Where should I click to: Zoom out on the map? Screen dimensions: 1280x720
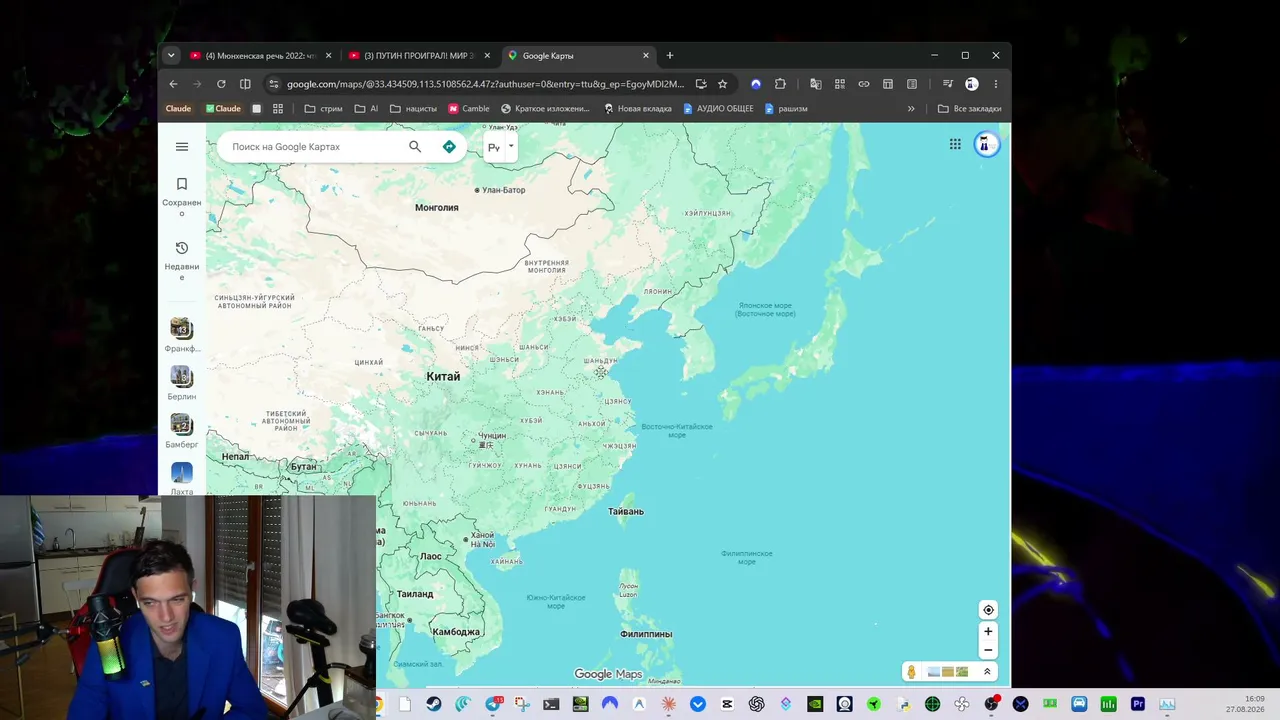pyautogui.click(x=988, y=650)
